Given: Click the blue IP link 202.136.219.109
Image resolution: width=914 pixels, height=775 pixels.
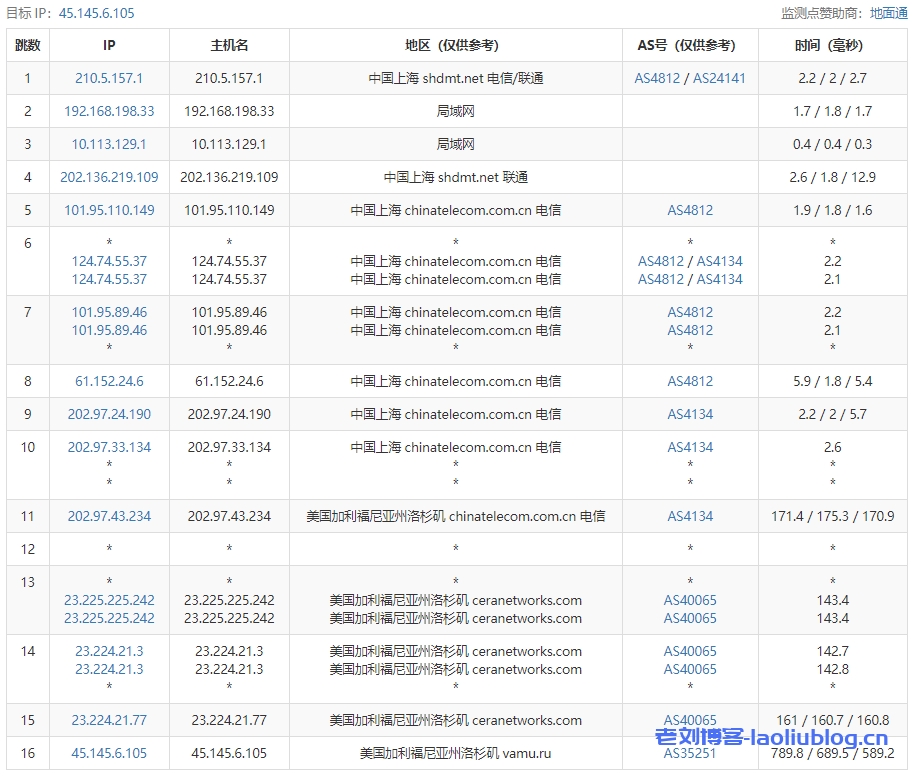Looking at the screenshot, I should coord(109,177).
